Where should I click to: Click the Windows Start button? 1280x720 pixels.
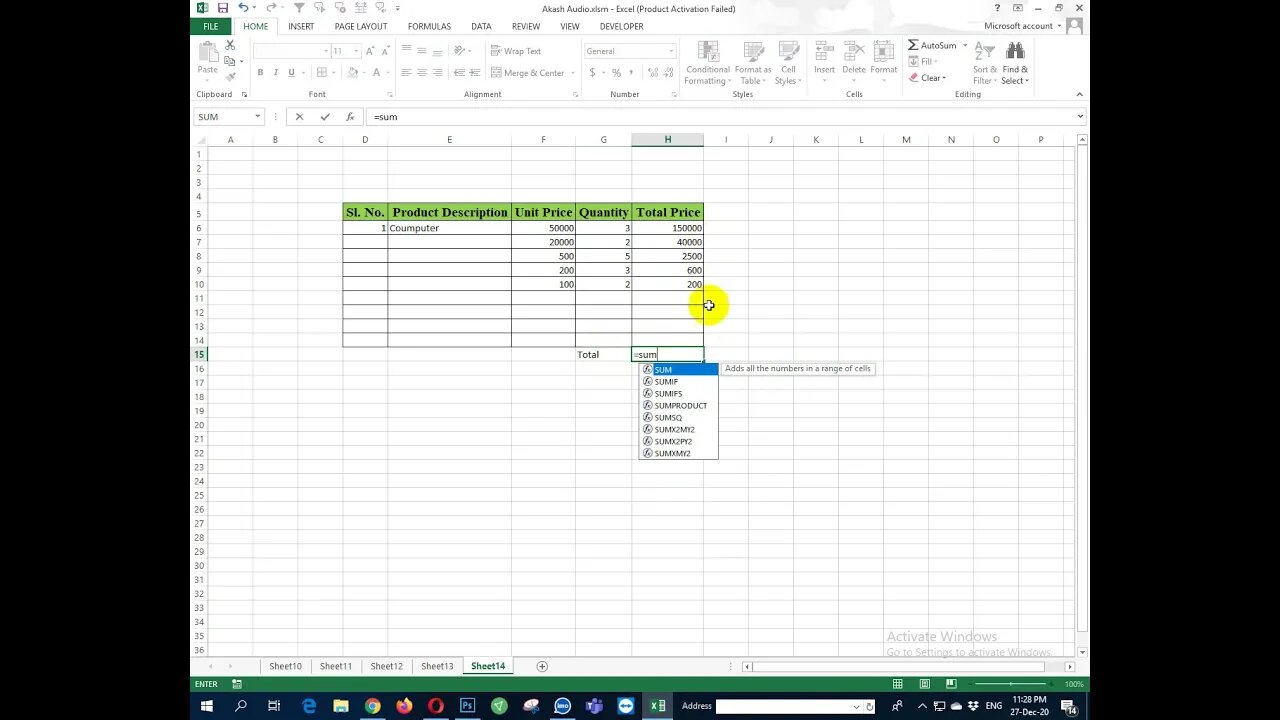pos(207,706)
